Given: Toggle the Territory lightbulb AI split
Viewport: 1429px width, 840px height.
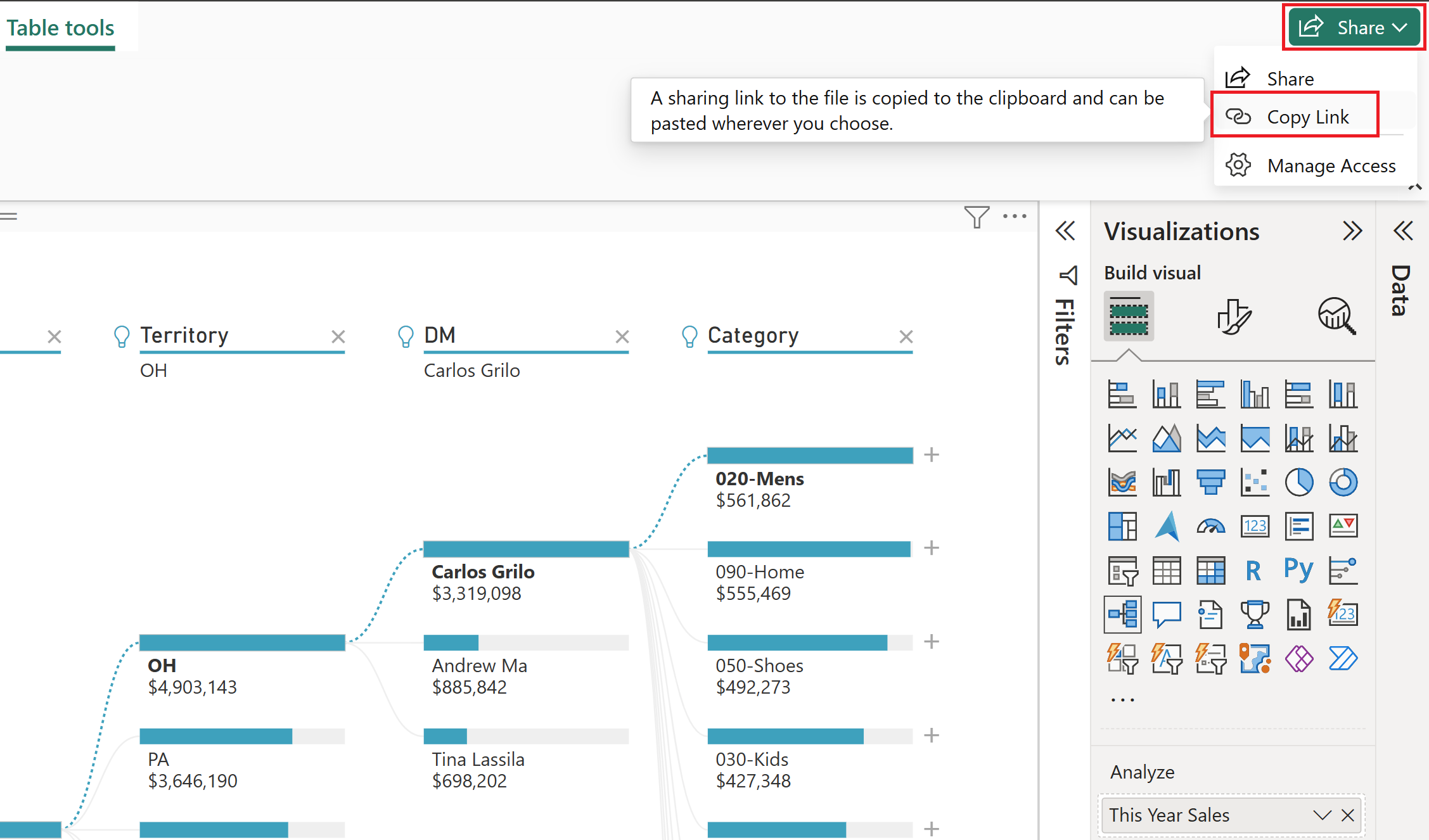Looking at the screenshot, I should (122, 336).
